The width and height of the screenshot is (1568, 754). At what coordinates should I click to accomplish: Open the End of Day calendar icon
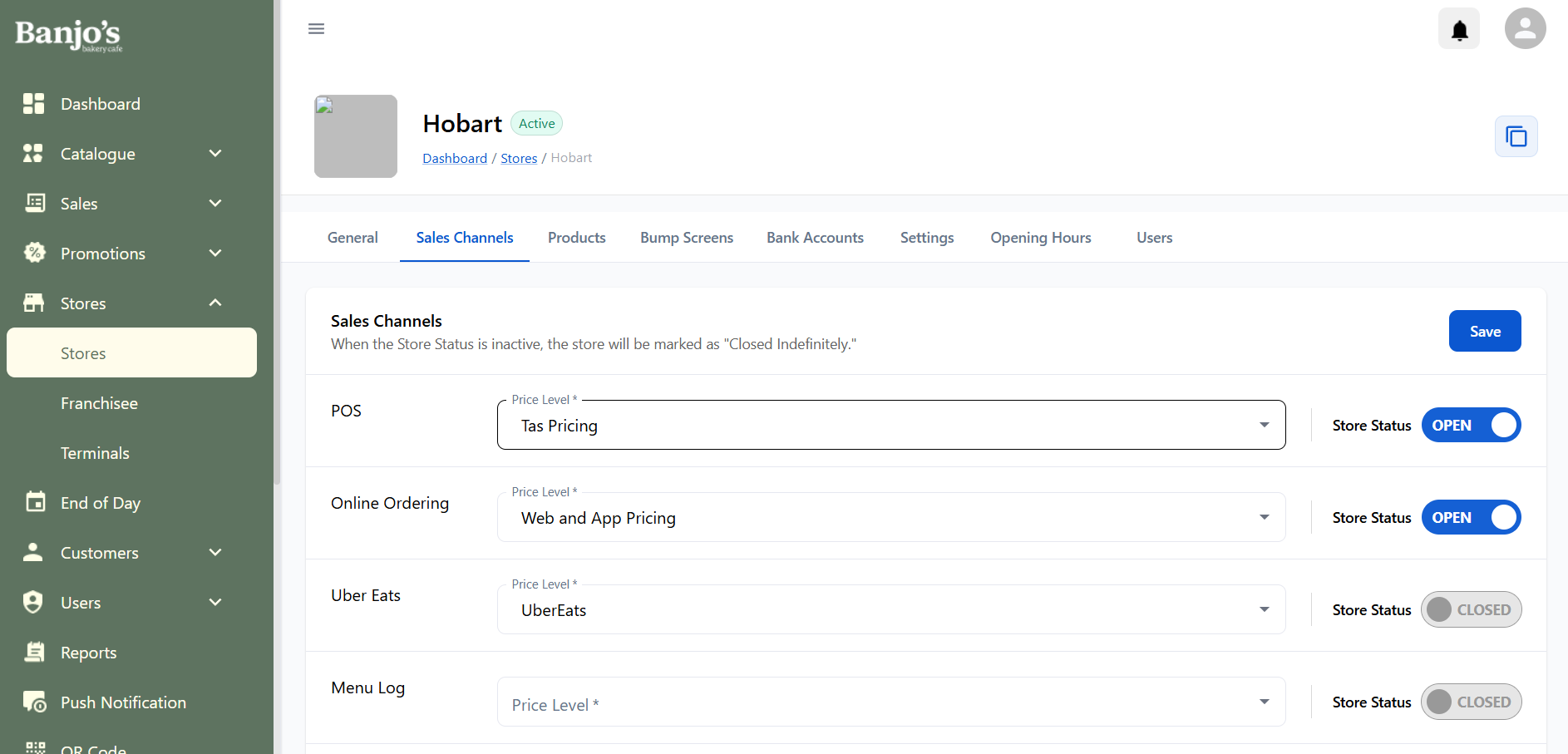(35, 502)
